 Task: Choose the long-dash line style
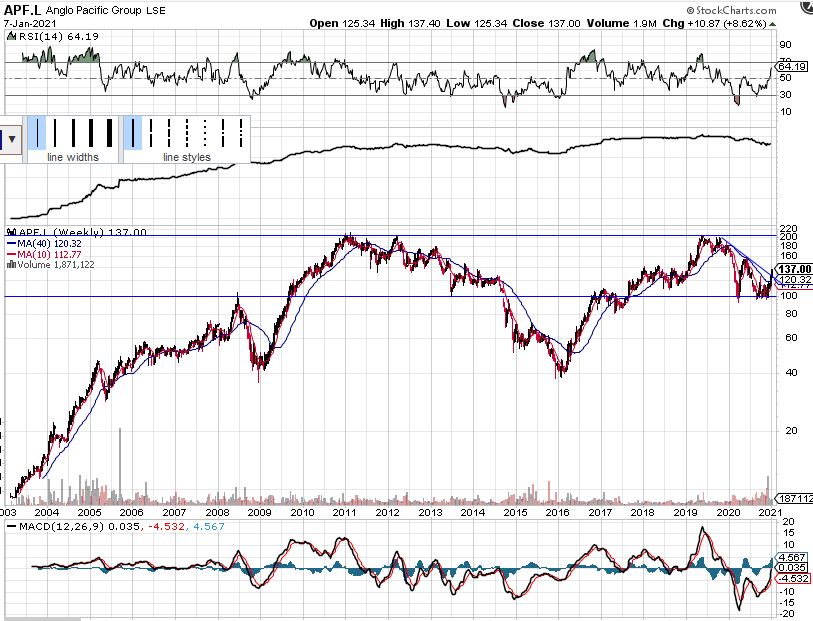pos(151,133)
